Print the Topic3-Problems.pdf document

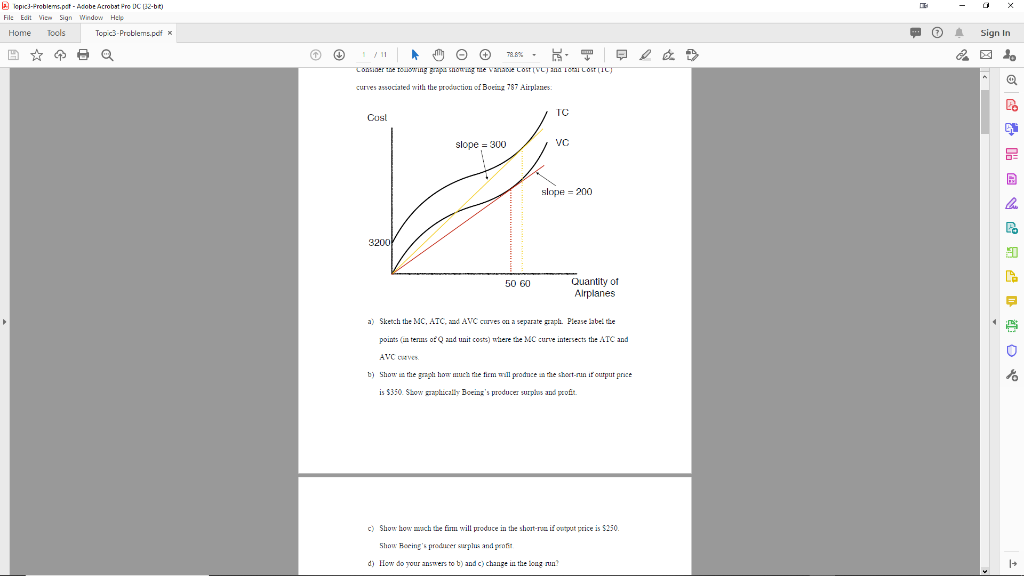pyautogui.click(x=83, y=55)
